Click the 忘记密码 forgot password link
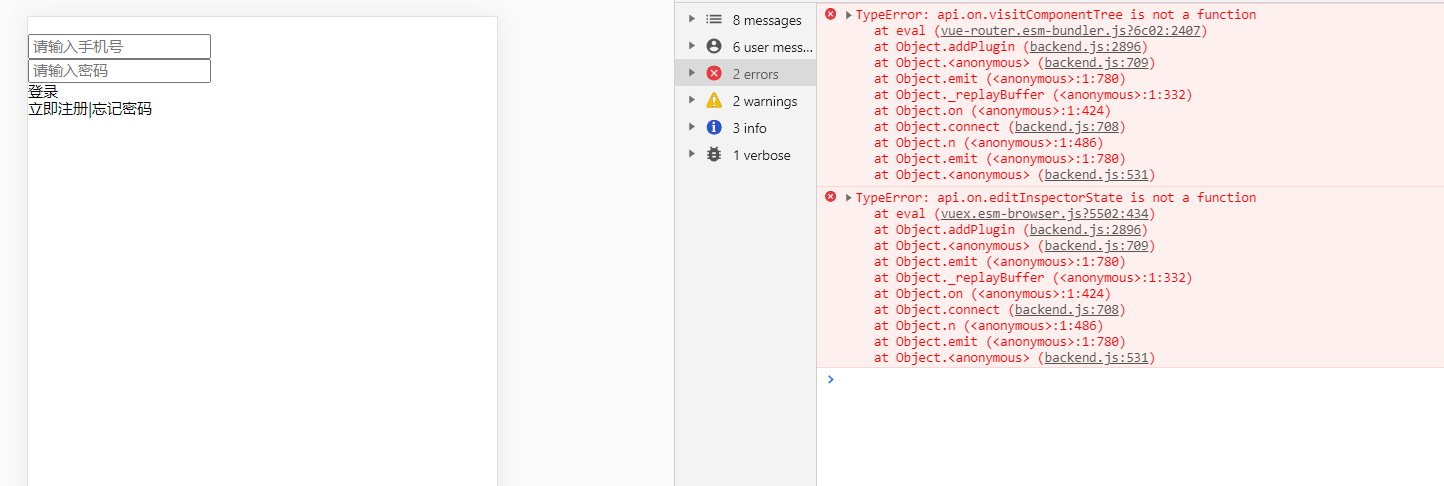Image resolution: width=1444 pixels, height=486 pixels. coord(122,109)
